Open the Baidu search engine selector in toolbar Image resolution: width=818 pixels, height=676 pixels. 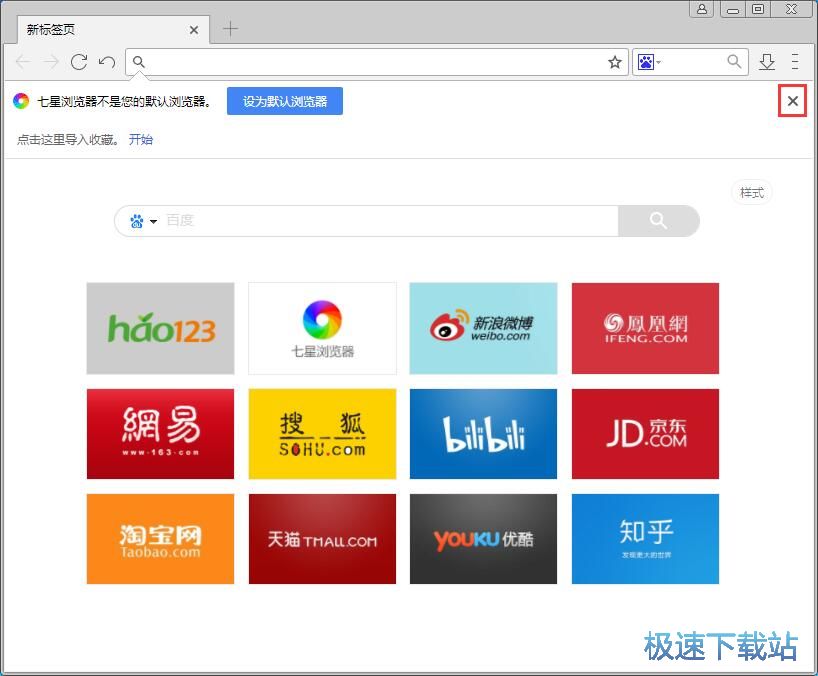click(649, 62)
